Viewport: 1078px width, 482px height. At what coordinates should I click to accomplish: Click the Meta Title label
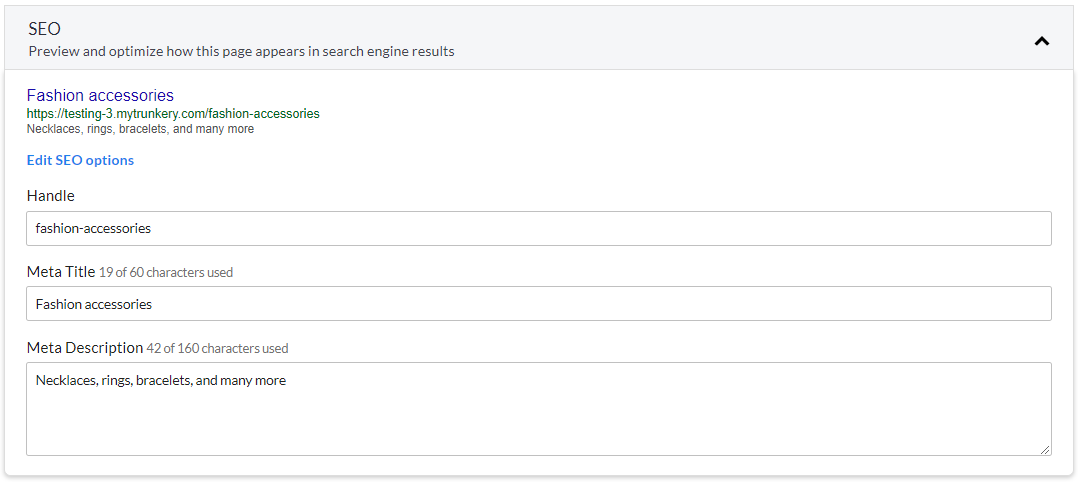click(61, 272)
